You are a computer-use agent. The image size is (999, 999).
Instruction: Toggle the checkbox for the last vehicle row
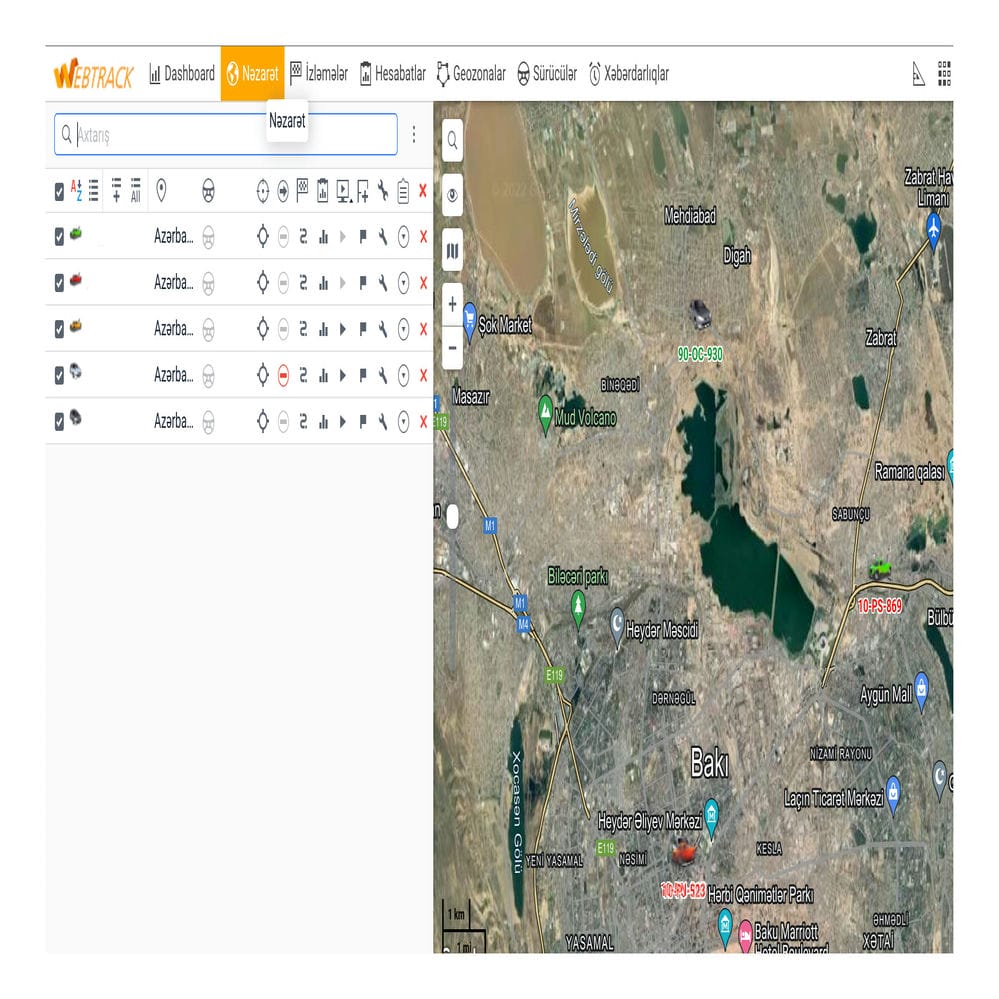59,422
